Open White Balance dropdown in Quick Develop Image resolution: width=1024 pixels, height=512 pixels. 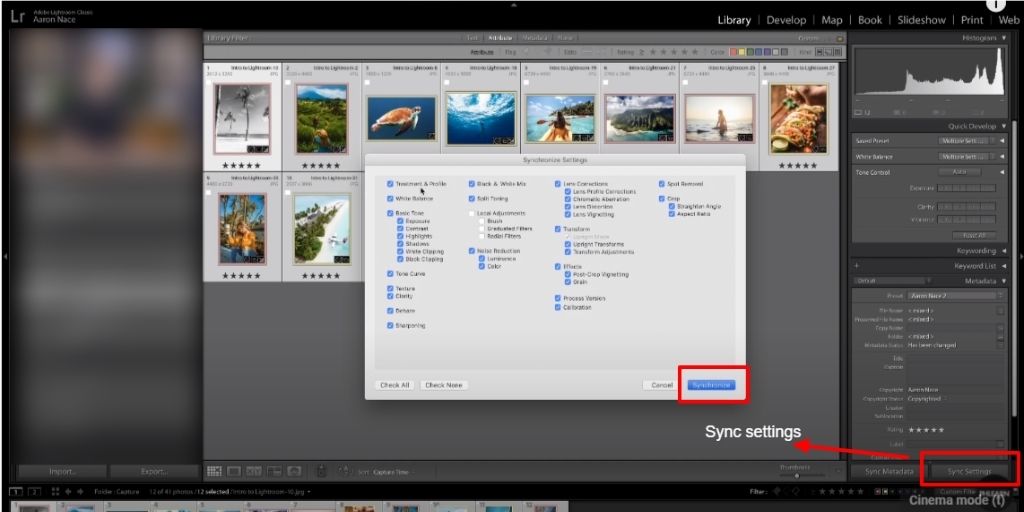[965, 157]
